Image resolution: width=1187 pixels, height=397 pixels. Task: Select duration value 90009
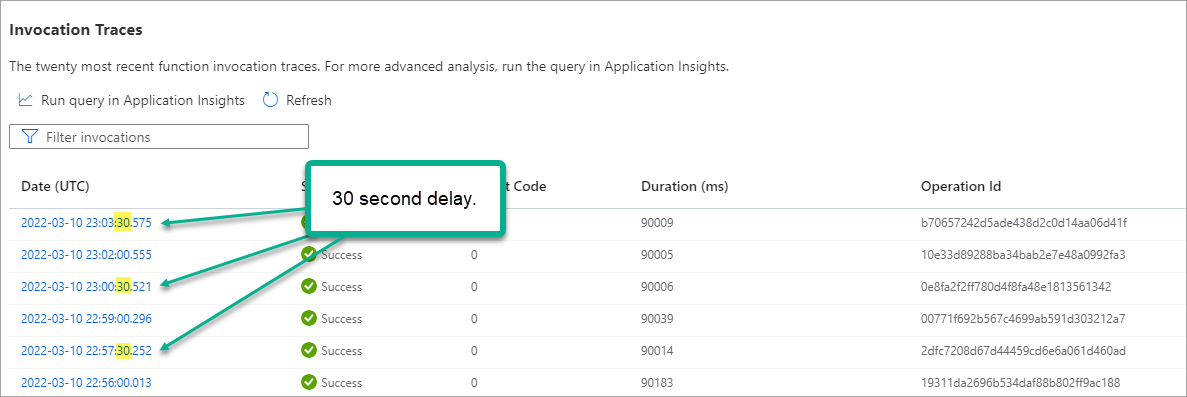[657, 223]
